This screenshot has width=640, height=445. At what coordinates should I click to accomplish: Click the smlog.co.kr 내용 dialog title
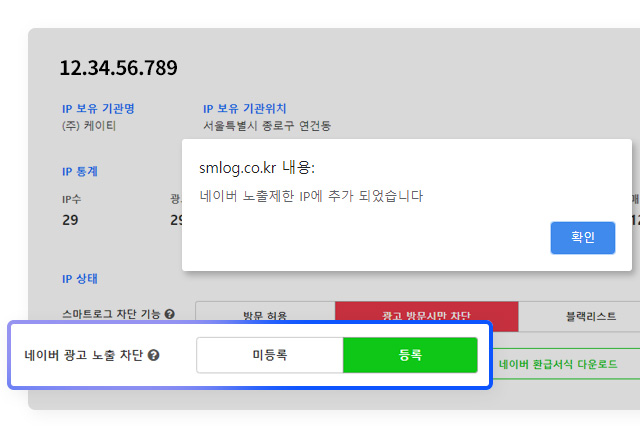click(257, 168)
